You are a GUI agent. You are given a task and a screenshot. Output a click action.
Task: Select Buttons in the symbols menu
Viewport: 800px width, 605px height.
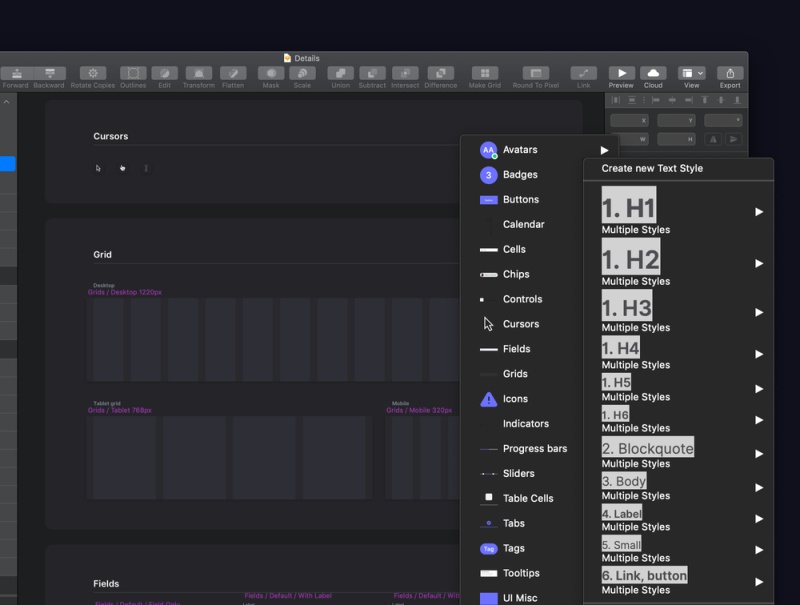[520, 200]
